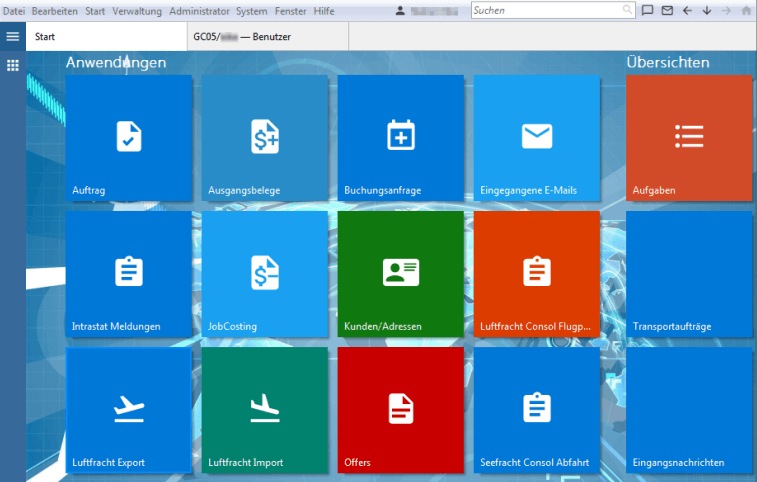This screenshot has width=758, height=482.
Task: Open Eingegangene E-Mails tile
Action: point(536,138)
